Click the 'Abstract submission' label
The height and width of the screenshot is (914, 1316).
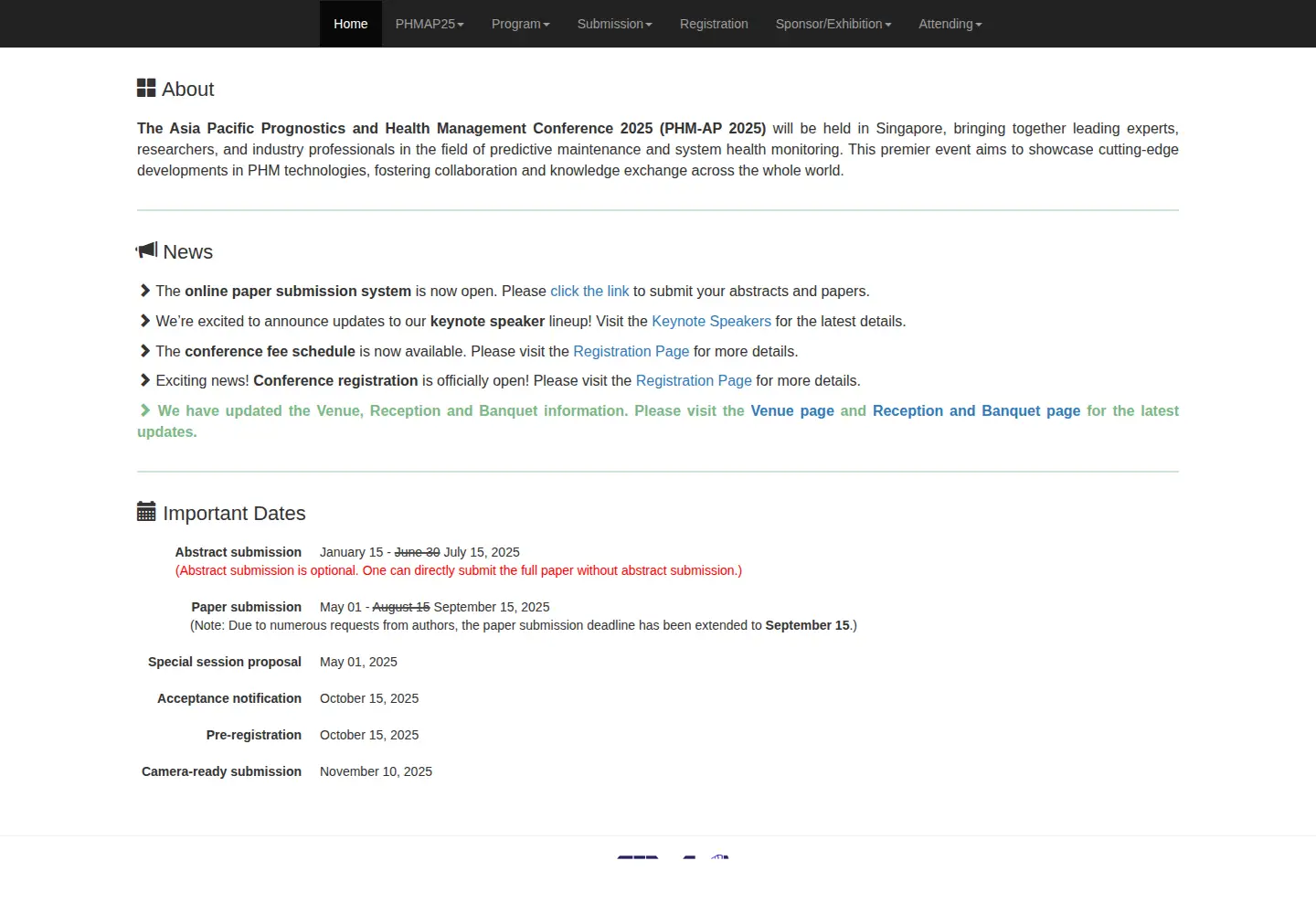pyautogui.click(x=239, y=552)
